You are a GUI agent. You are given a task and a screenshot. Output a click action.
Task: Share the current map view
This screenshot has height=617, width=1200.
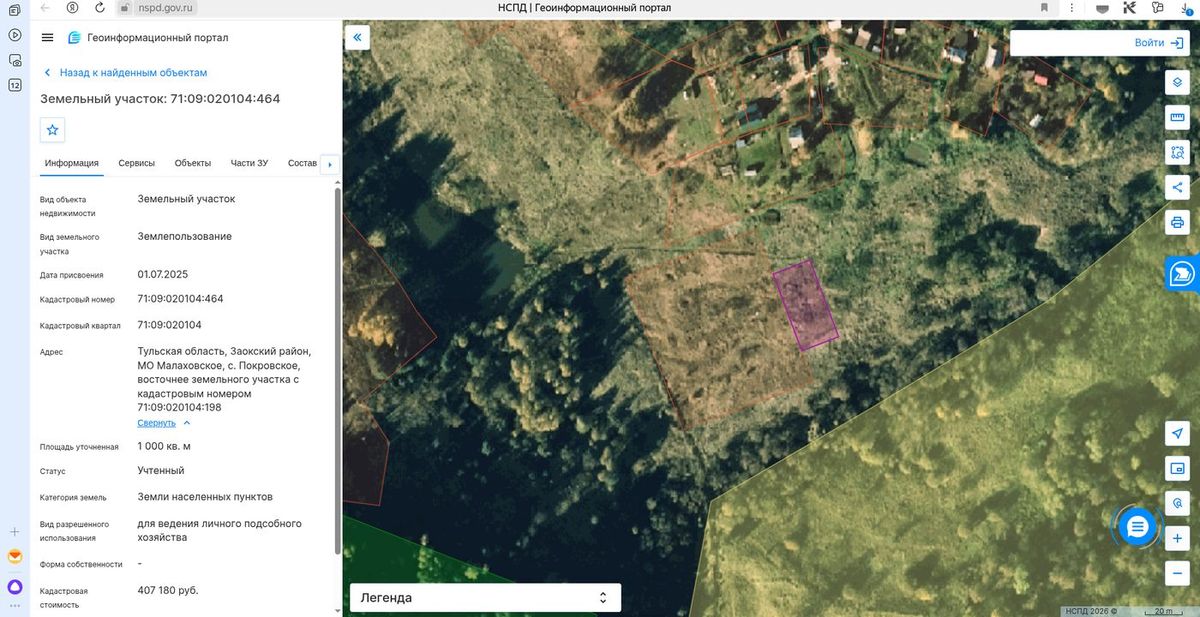pyautogui.click(x=1177, y=187)
